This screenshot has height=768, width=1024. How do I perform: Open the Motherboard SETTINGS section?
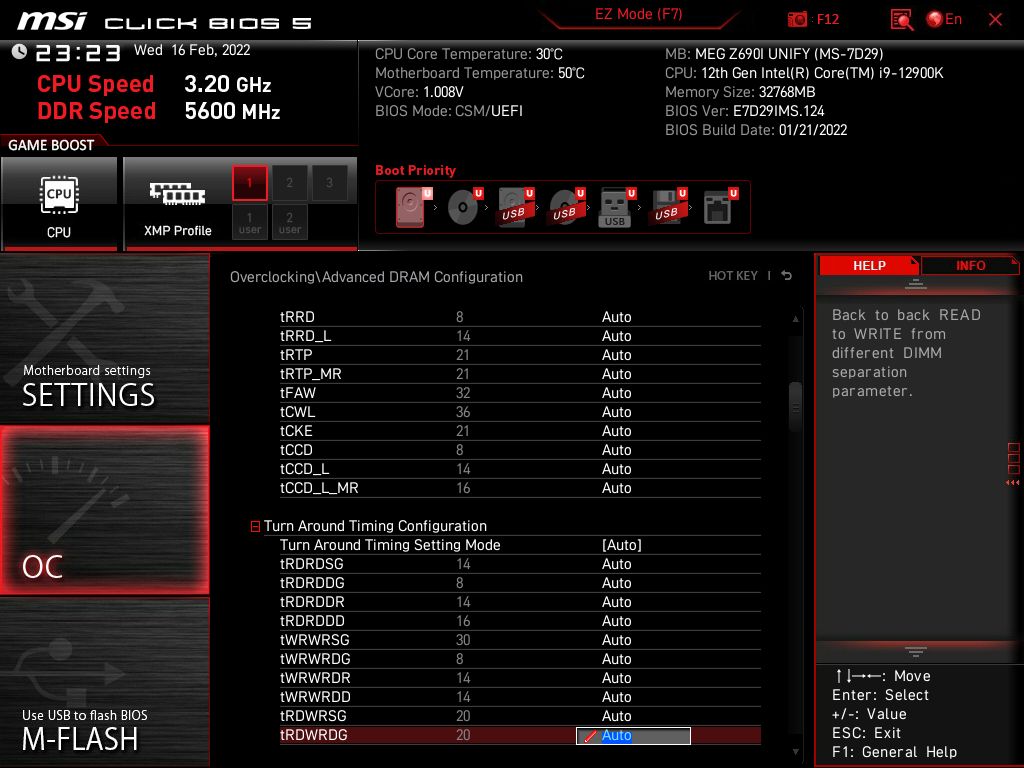[x=104, y=338]
